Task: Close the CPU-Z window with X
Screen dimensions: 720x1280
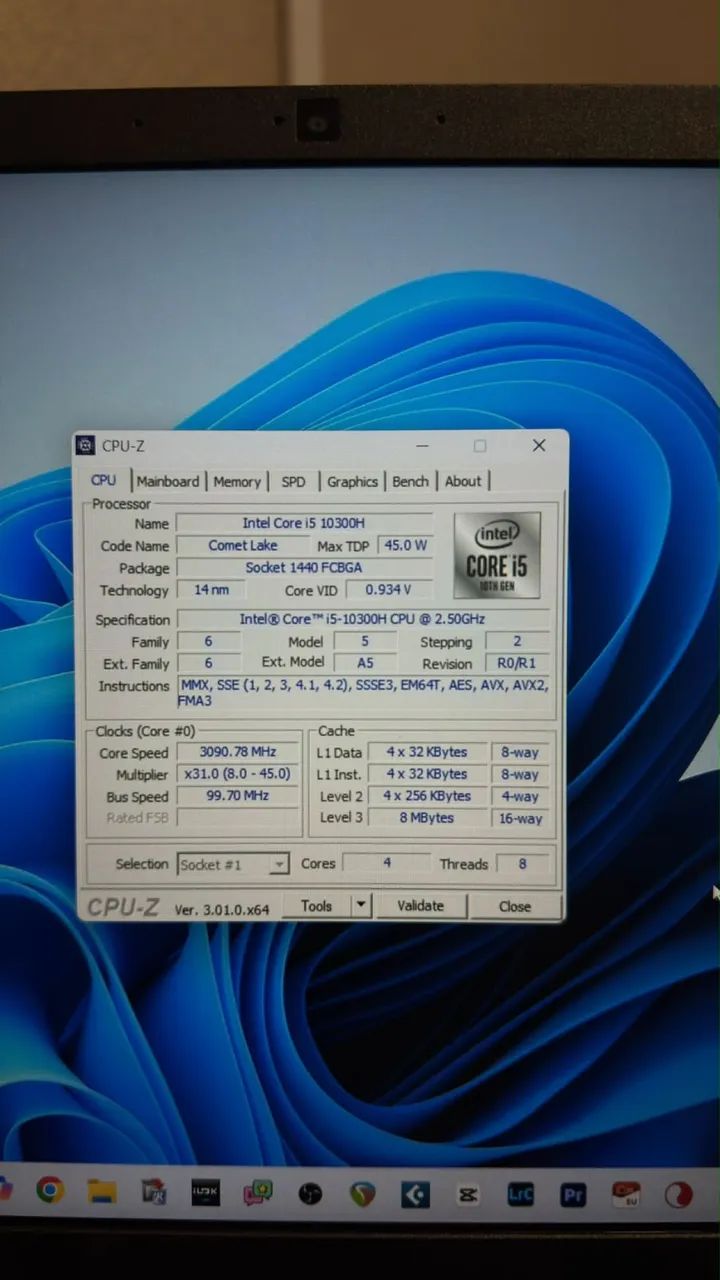Action: tap(539, 446)
